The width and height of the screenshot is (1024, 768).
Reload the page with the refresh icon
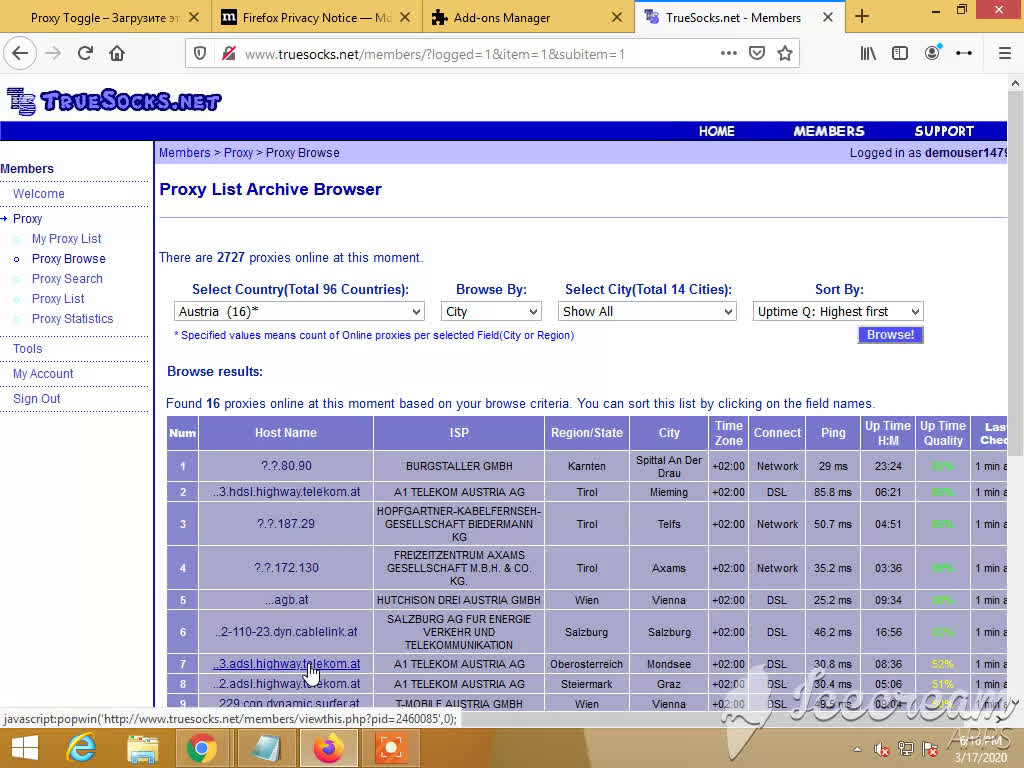[85, 54]
